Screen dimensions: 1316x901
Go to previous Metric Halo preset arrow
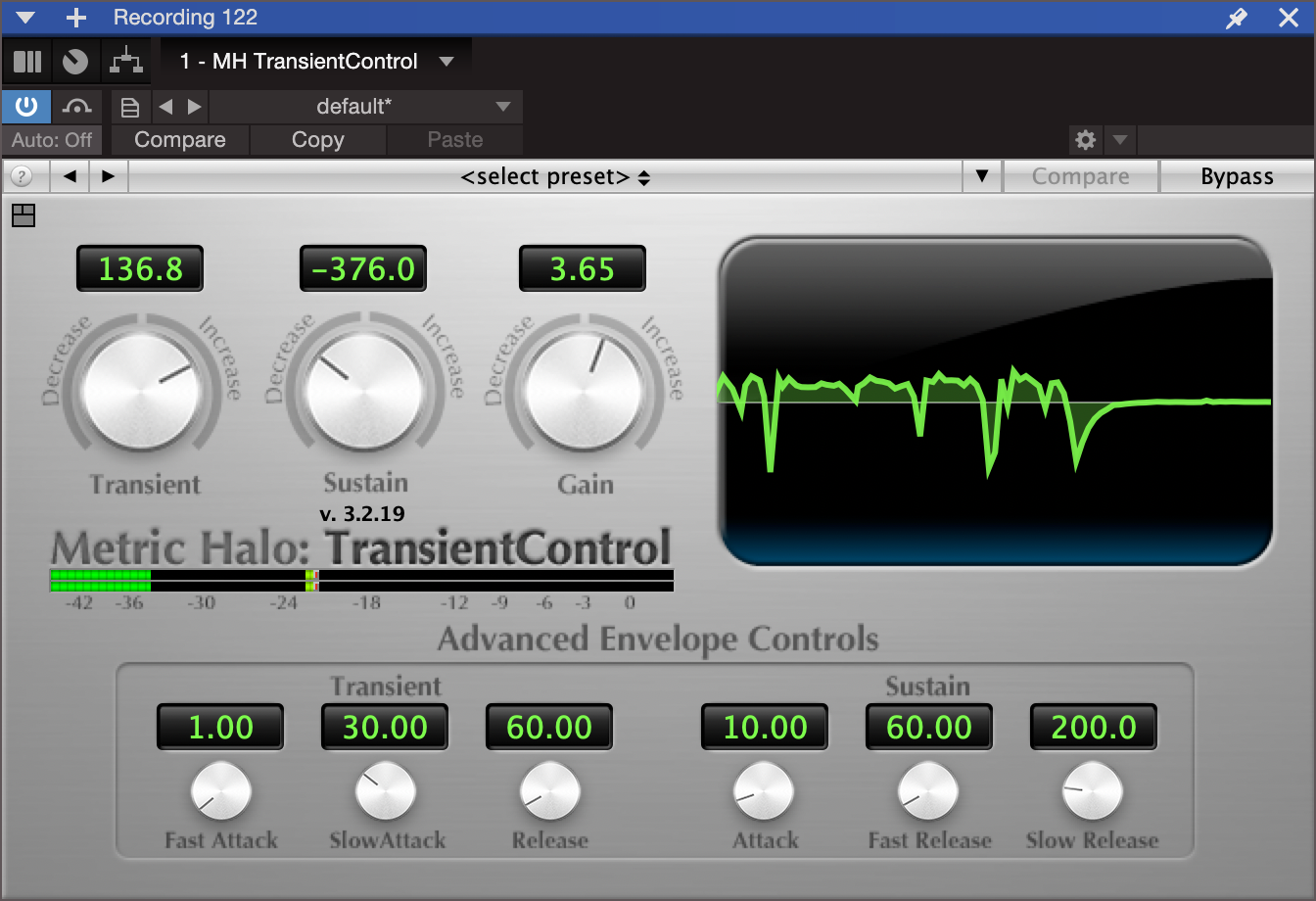point(70,177)
